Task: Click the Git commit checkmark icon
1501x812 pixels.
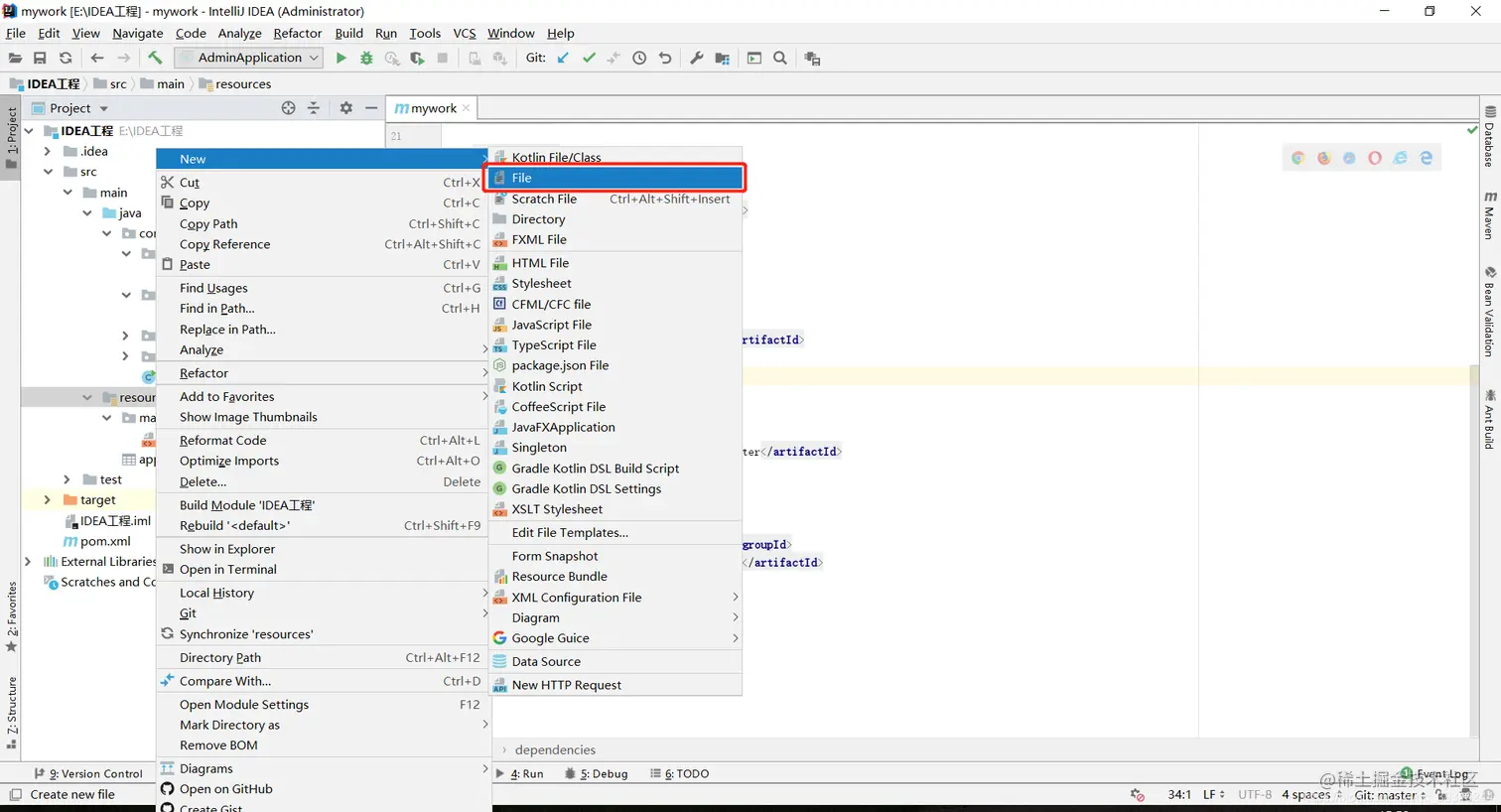Action: point(589,59)
